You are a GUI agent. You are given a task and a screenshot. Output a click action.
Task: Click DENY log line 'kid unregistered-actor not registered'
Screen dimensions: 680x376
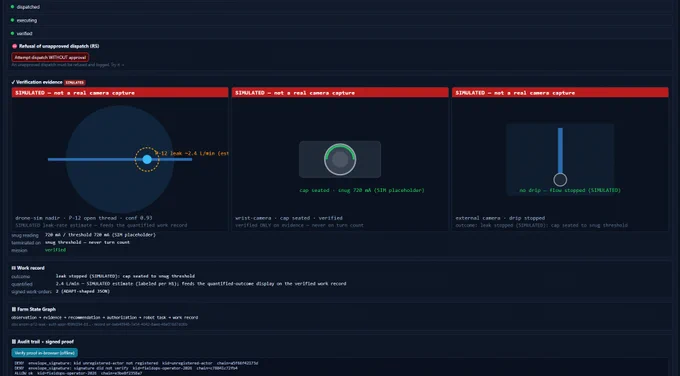tap(137, 363)
